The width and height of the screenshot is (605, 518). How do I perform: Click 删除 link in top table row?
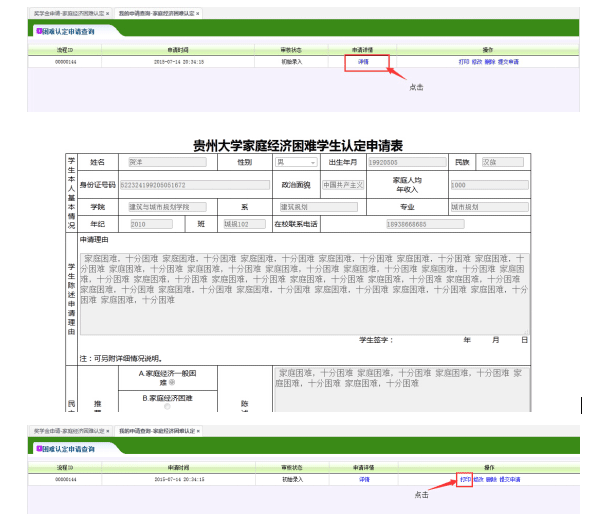click(490, 61)
